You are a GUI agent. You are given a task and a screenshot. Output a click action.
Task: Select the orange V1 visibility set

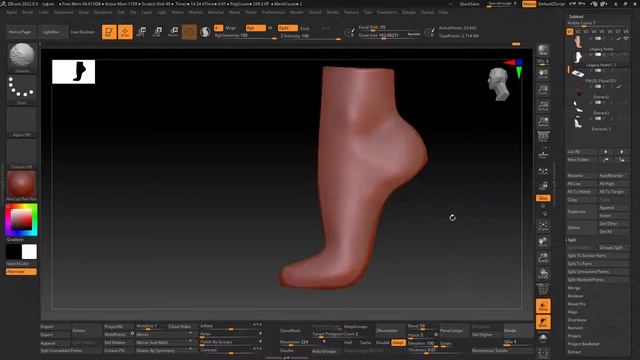coord(570,31)
